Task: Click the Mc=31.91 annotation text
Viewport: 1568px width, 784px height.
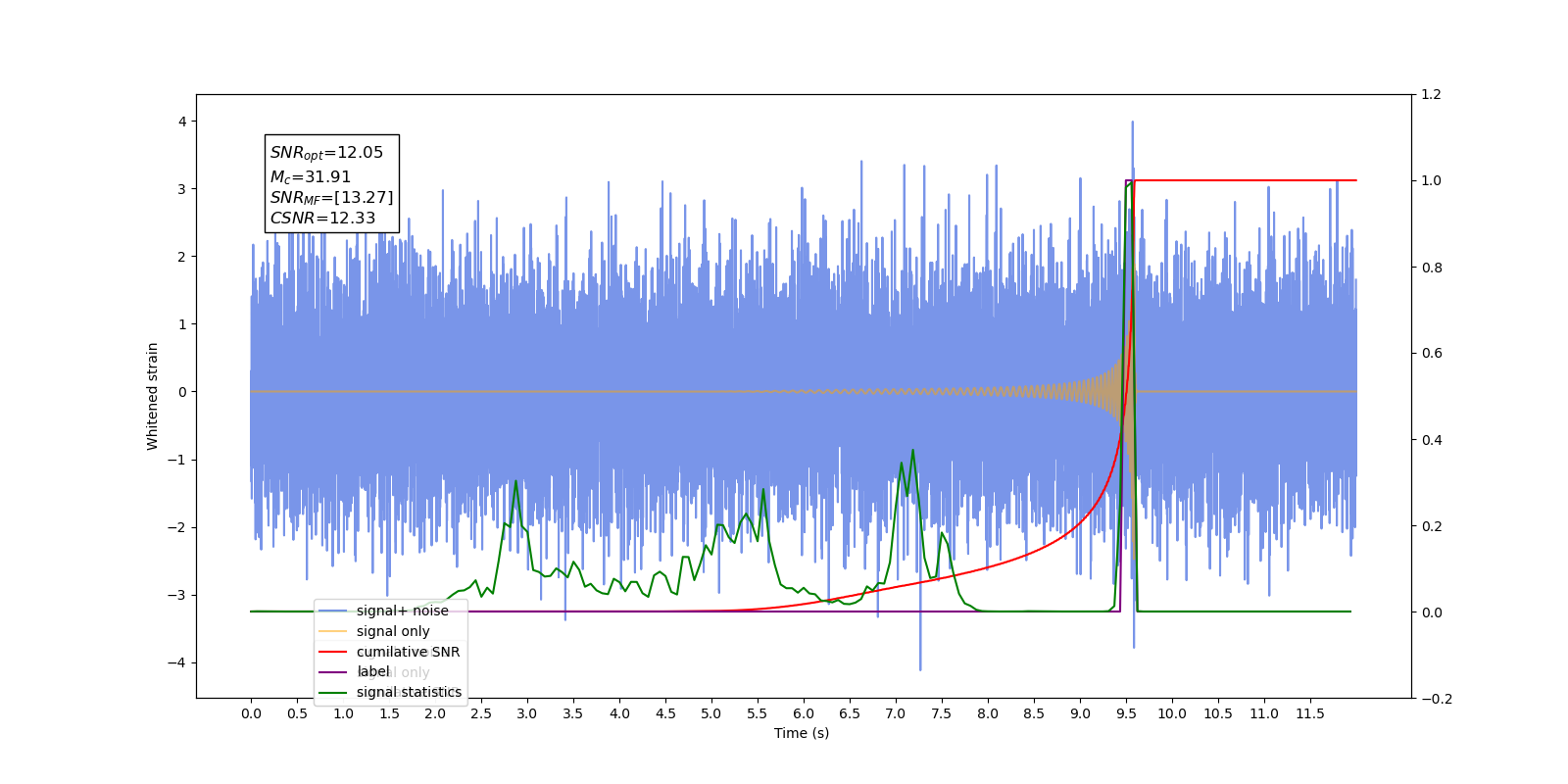Action: click(310, 177)
